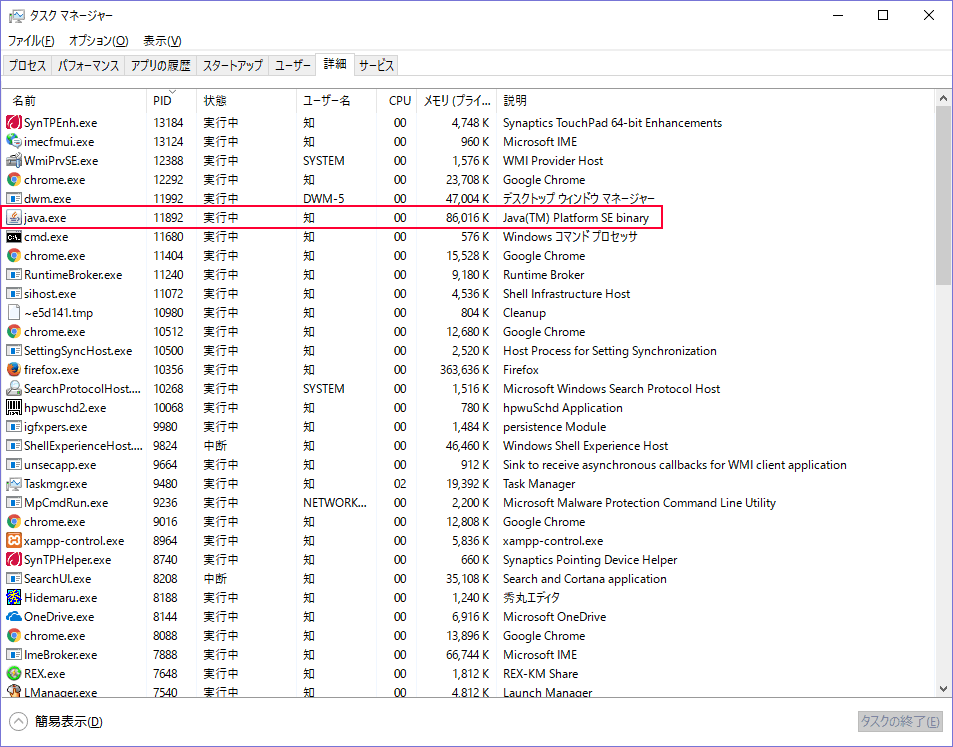
Task: Switch to the プロセス tab
Action: point(27,66)
